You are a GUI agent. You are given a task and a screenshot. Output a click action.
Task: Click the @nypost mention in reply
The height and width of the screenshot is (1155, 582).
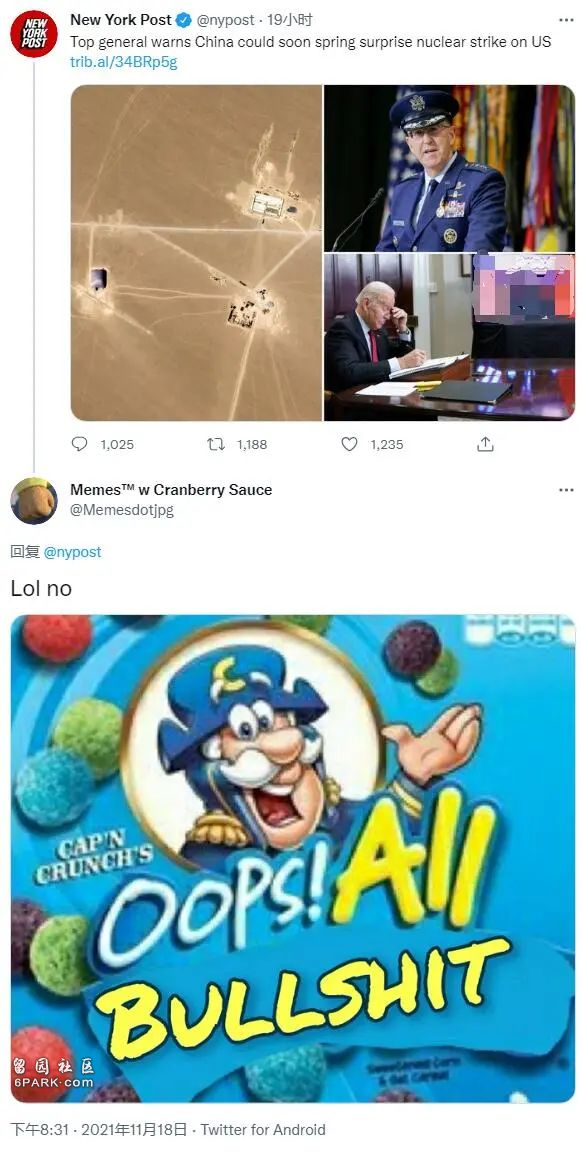73,552
